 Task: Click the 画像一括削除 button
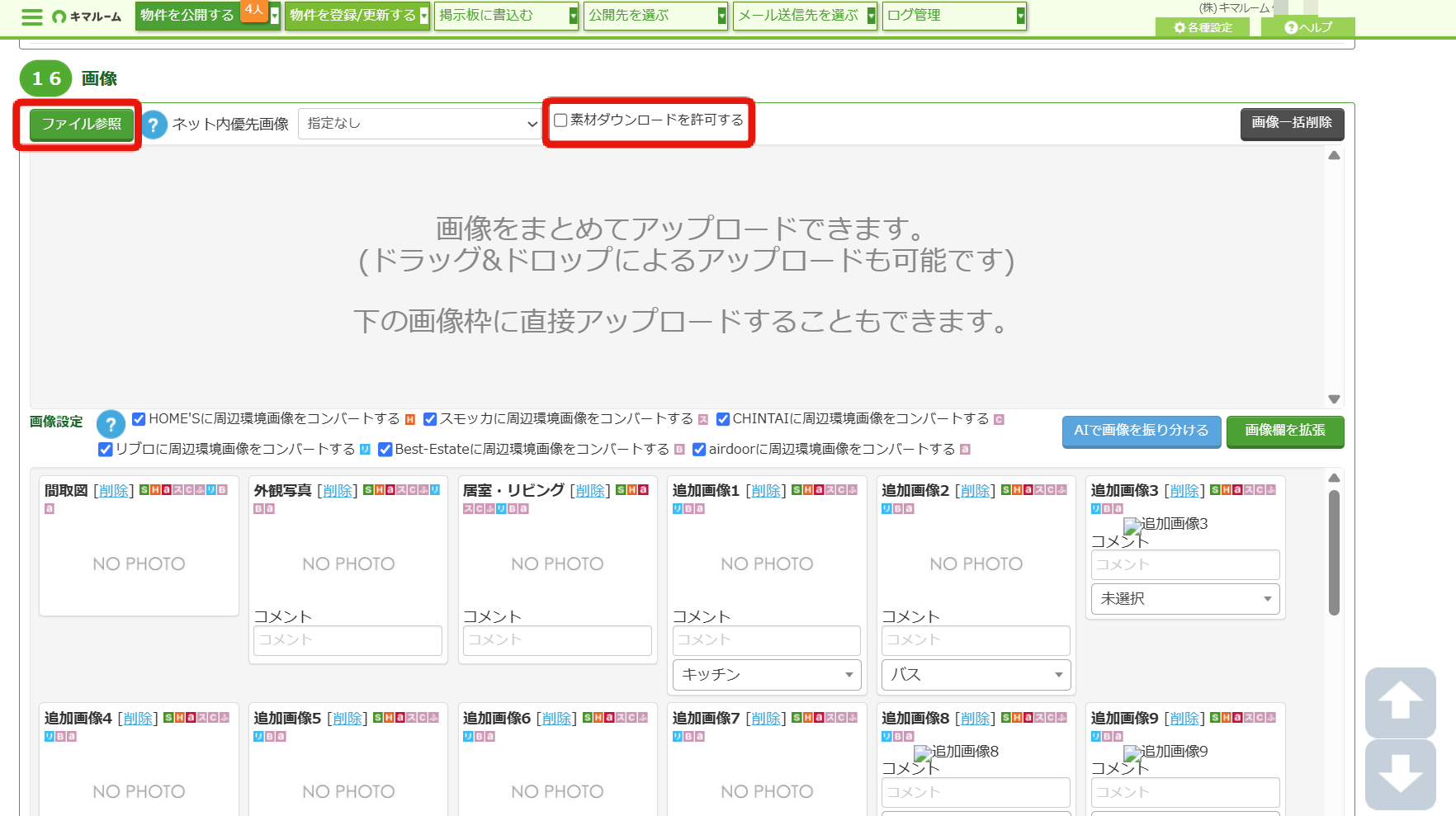1292,124
